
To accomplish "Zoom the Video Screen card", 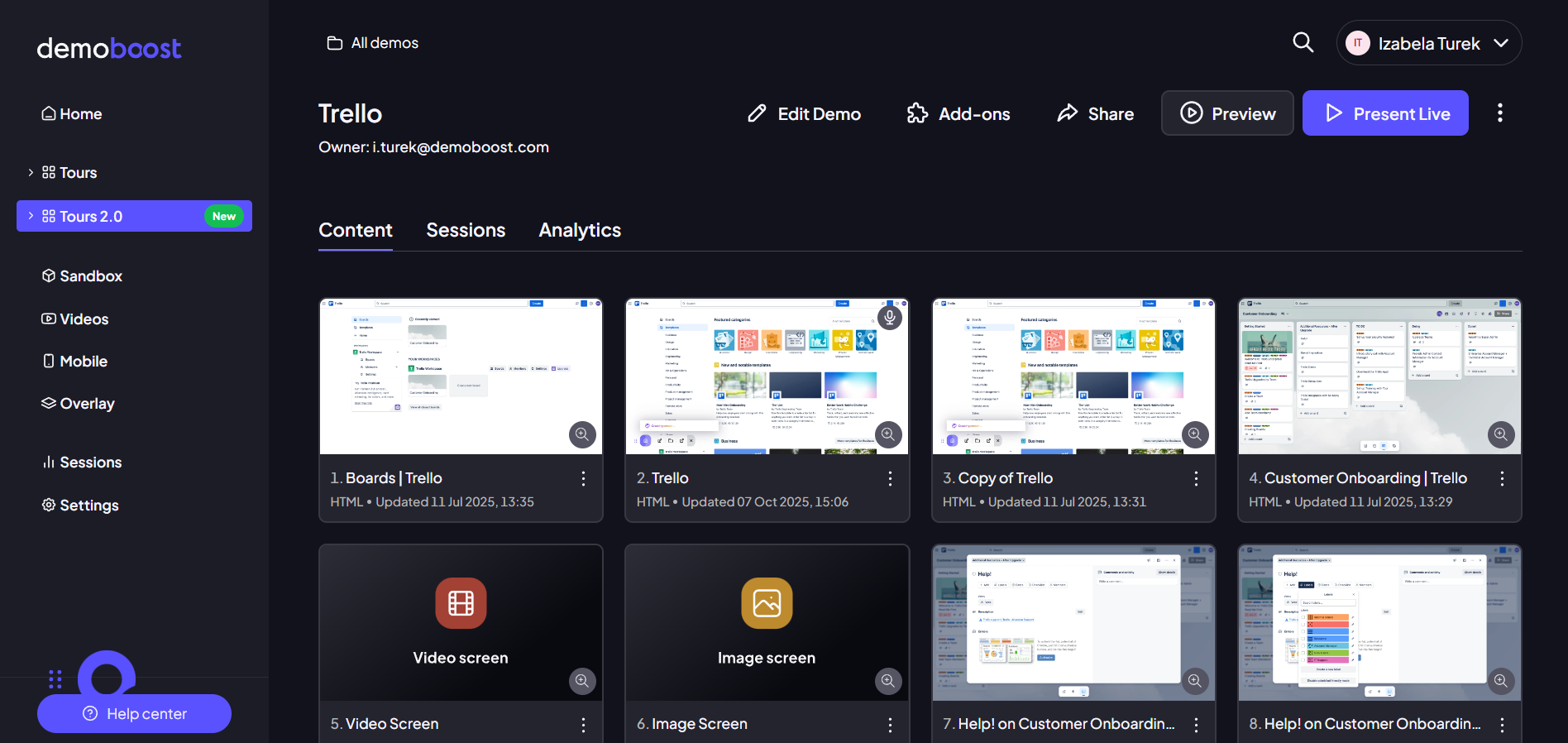I will click(582, 681).
